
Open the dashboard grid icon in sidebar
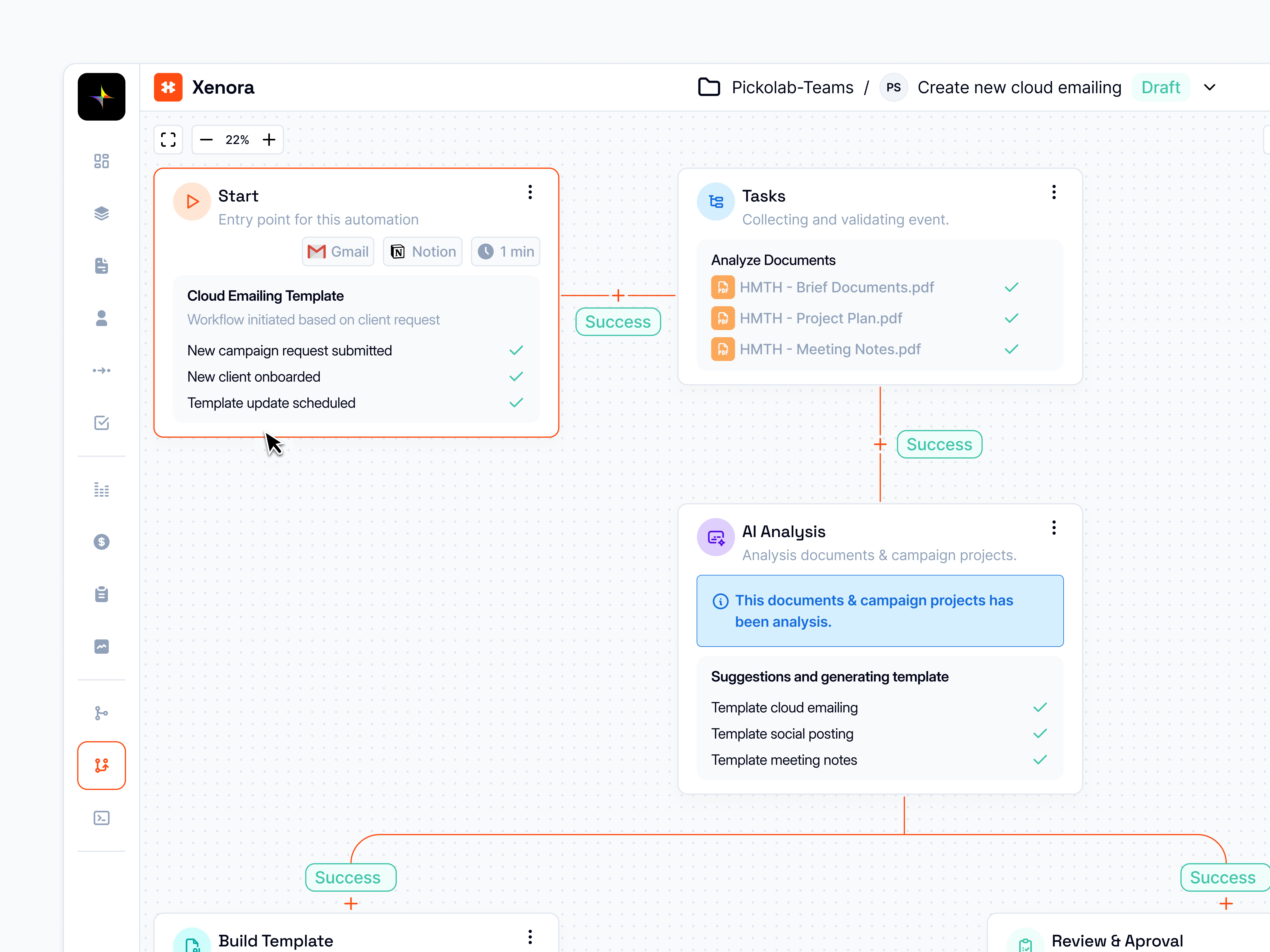[x=101, y=161]
